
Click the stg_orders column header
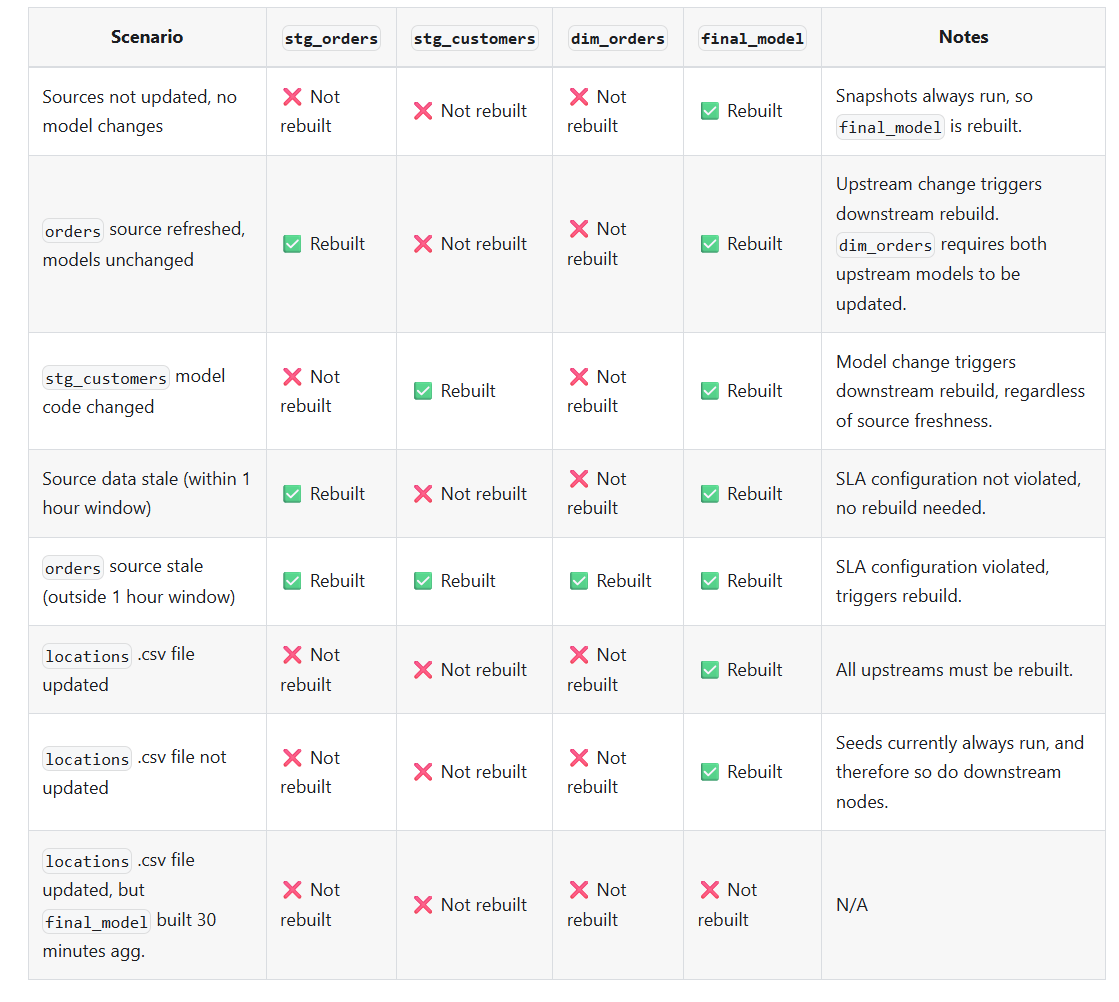coord(331,39)
